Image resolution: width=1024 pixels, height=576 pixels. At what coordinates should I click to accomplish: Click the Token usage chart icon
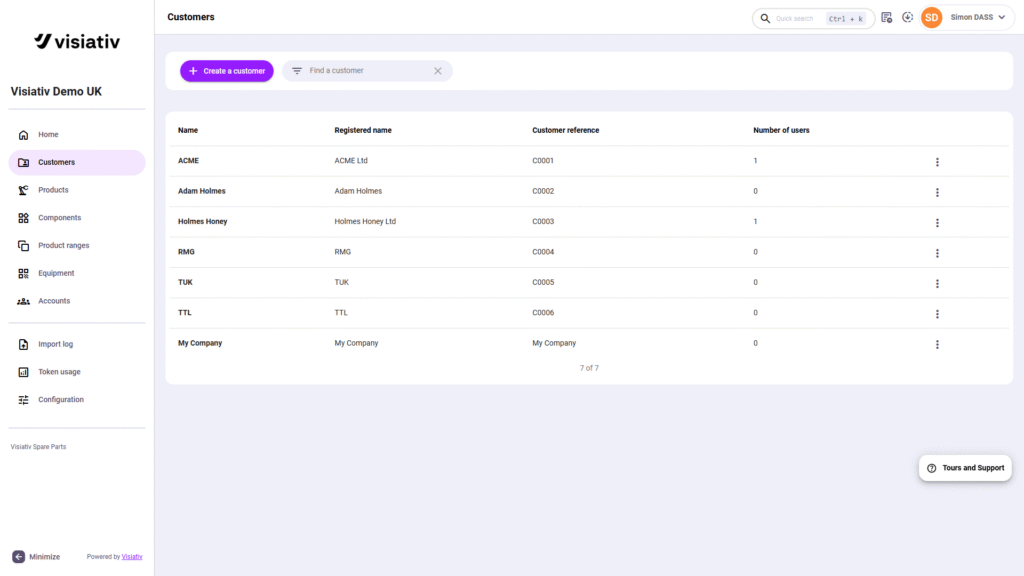click(x=24, y=372)
